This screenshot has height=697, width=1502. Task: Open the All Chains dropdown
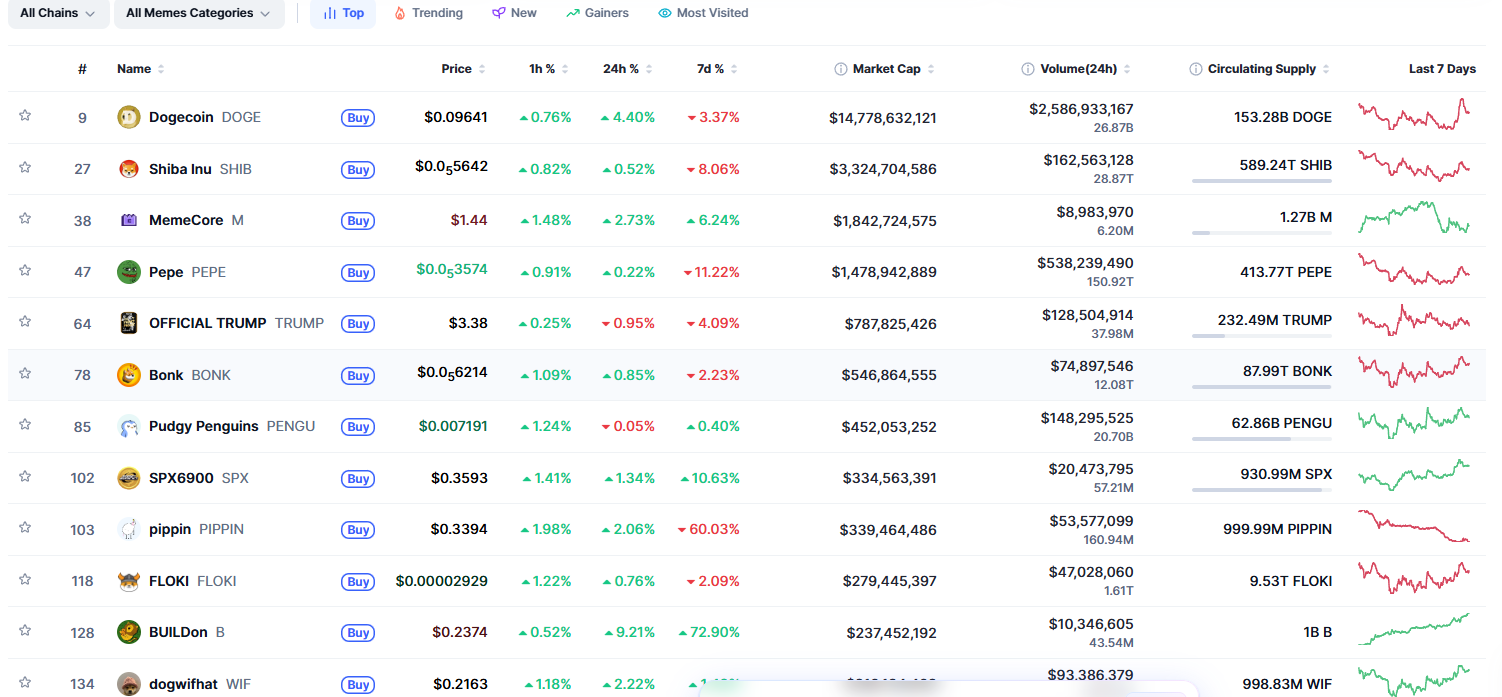[58, 13]
